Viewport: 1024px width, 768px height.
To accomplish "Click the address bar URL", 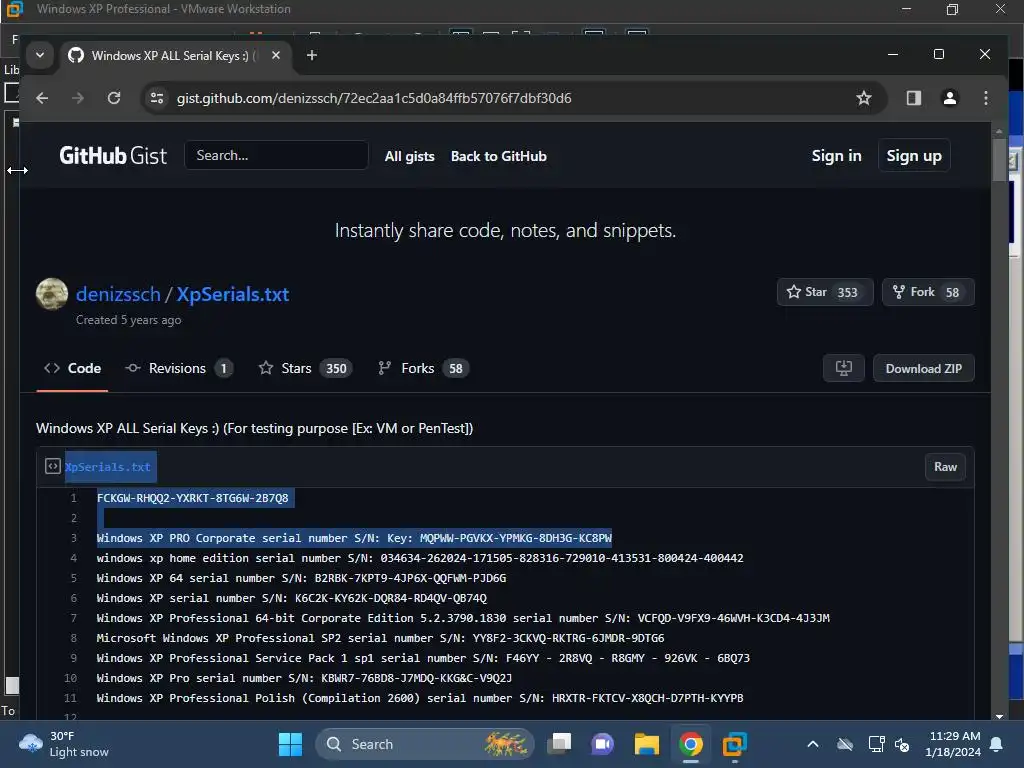I will coord(374,98).
